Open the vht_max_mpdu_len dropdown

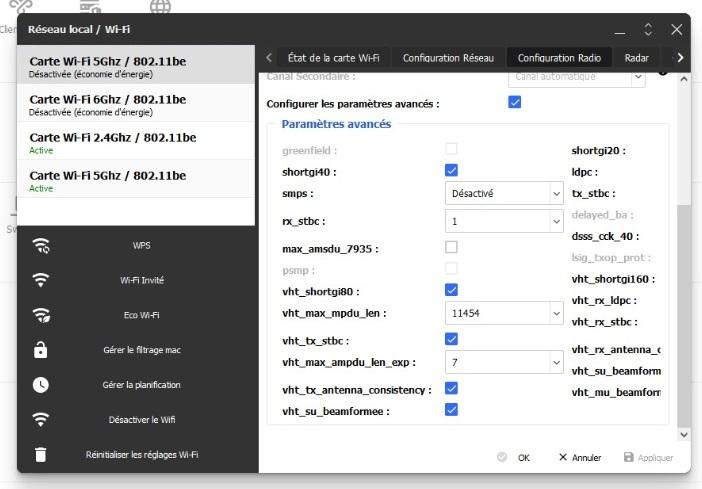[x=504, y=314]
